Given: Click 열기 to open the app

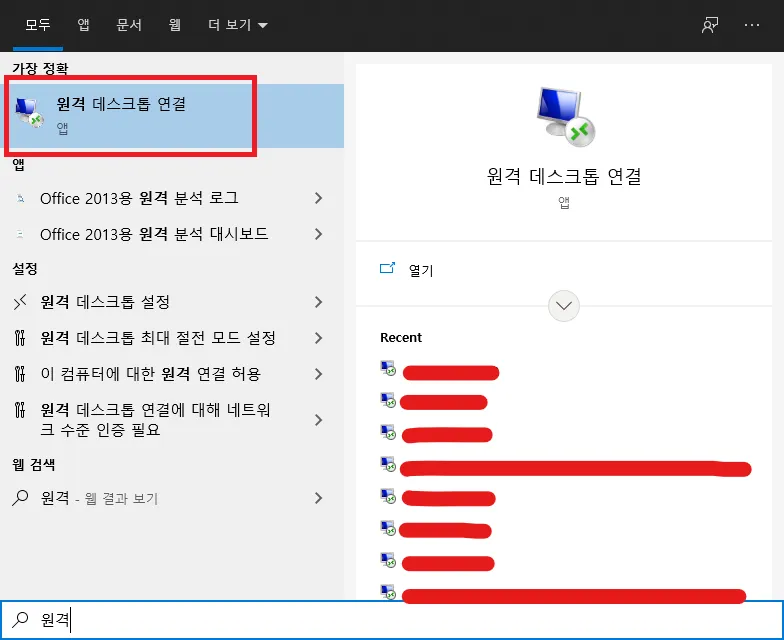Looking at the screenshot, I should pos(421,270).
